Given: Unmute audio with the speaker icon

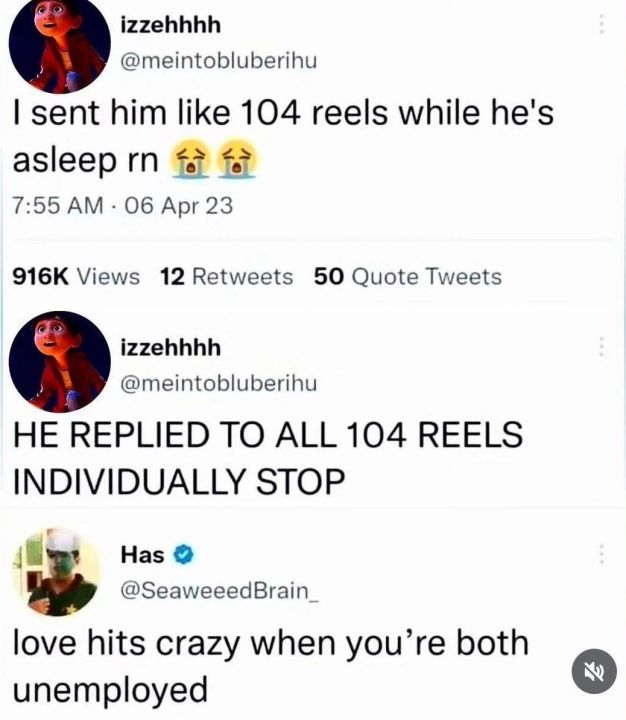Looking at the screenshot, I should (x=594, y=671).
